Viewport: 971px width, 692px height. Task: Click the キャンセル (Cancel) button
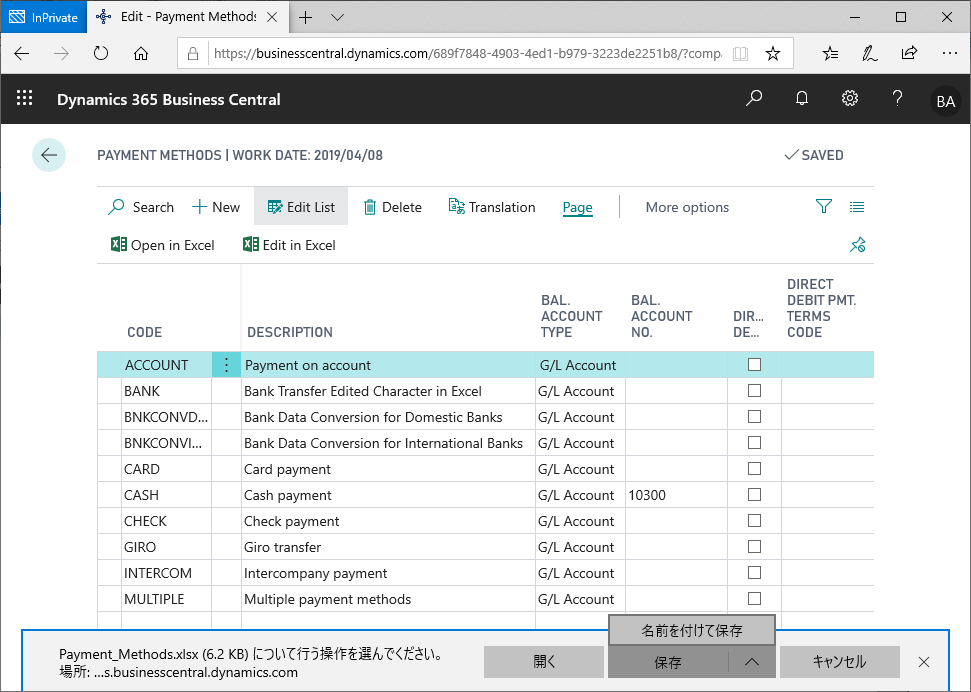coord(839,662)
